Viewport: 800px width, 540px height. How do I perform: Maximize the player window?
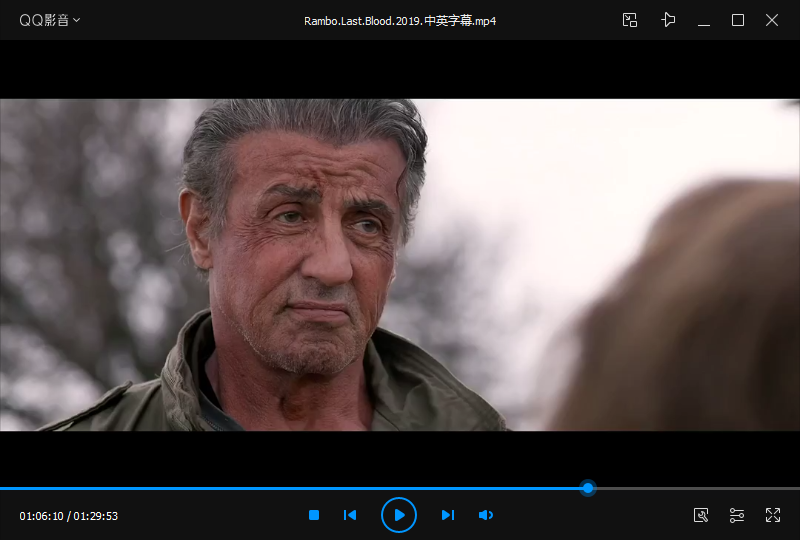(x=738, y=20)
